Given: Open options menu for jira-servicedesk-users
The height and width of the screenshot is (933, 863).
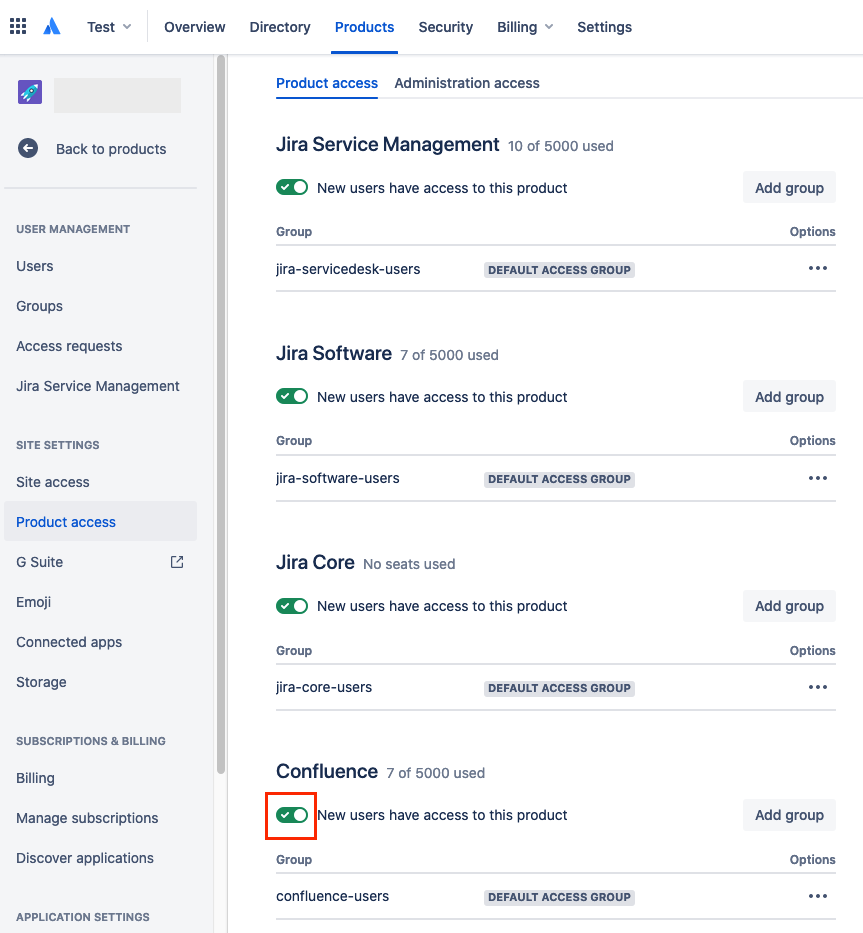Looking at the screenshot, I should (x=818, y=268).
